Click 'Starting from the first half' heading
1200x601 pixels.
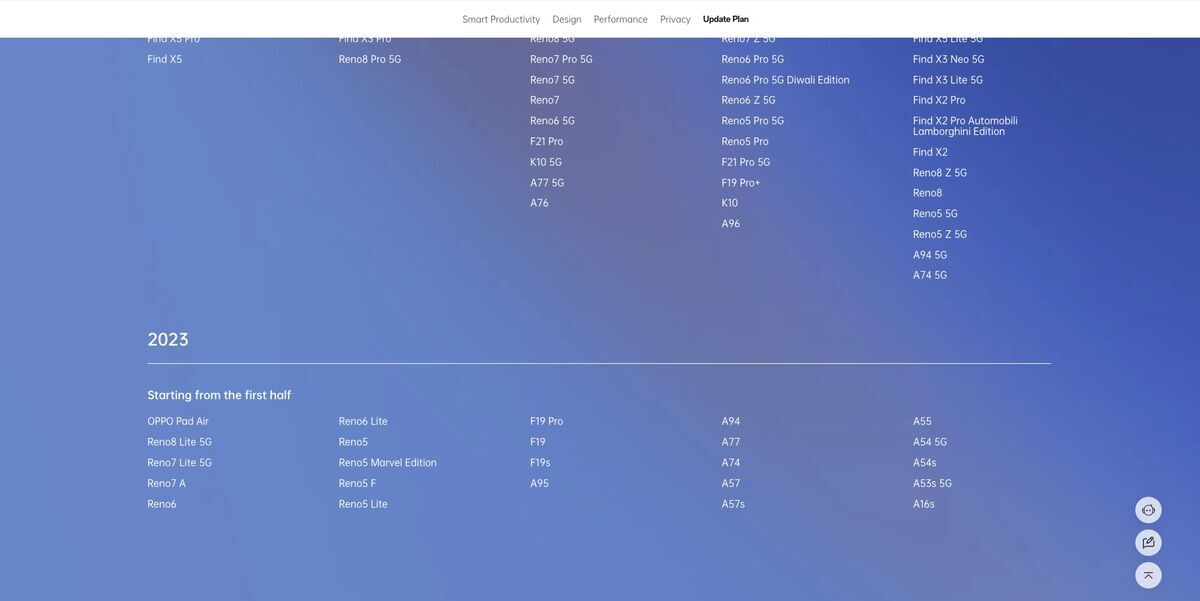219,395
